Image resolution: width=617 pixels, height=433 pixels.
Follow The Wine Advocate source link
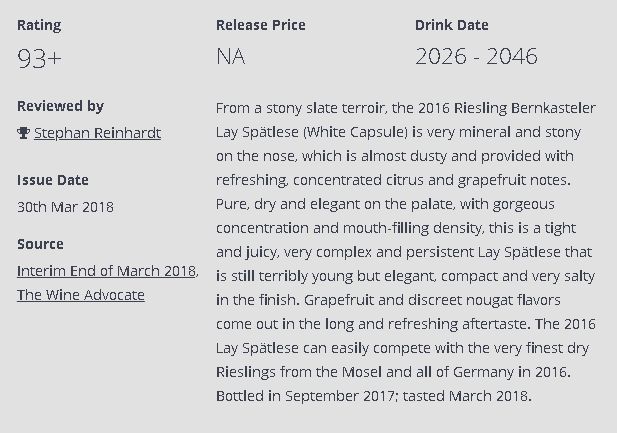(x=80, y=294)
